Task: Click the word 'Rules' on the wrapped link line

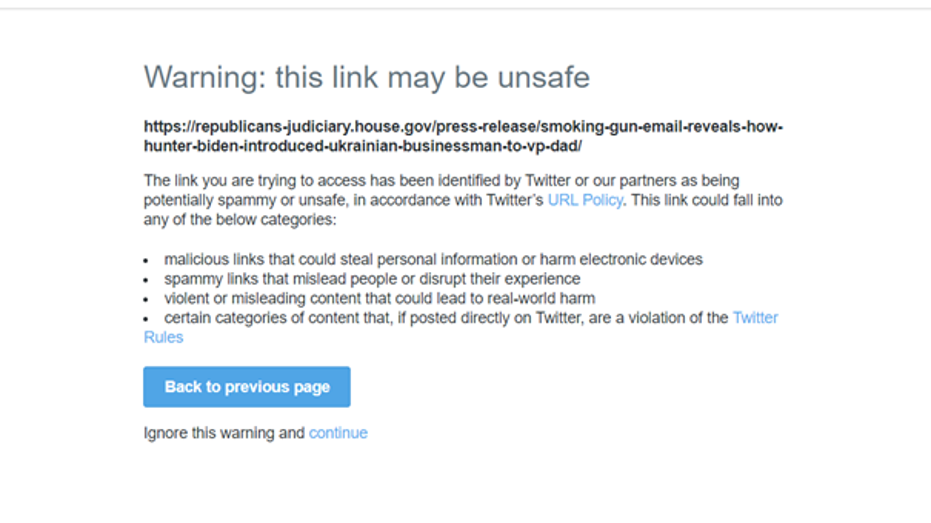Action: (x=164, y=338)
